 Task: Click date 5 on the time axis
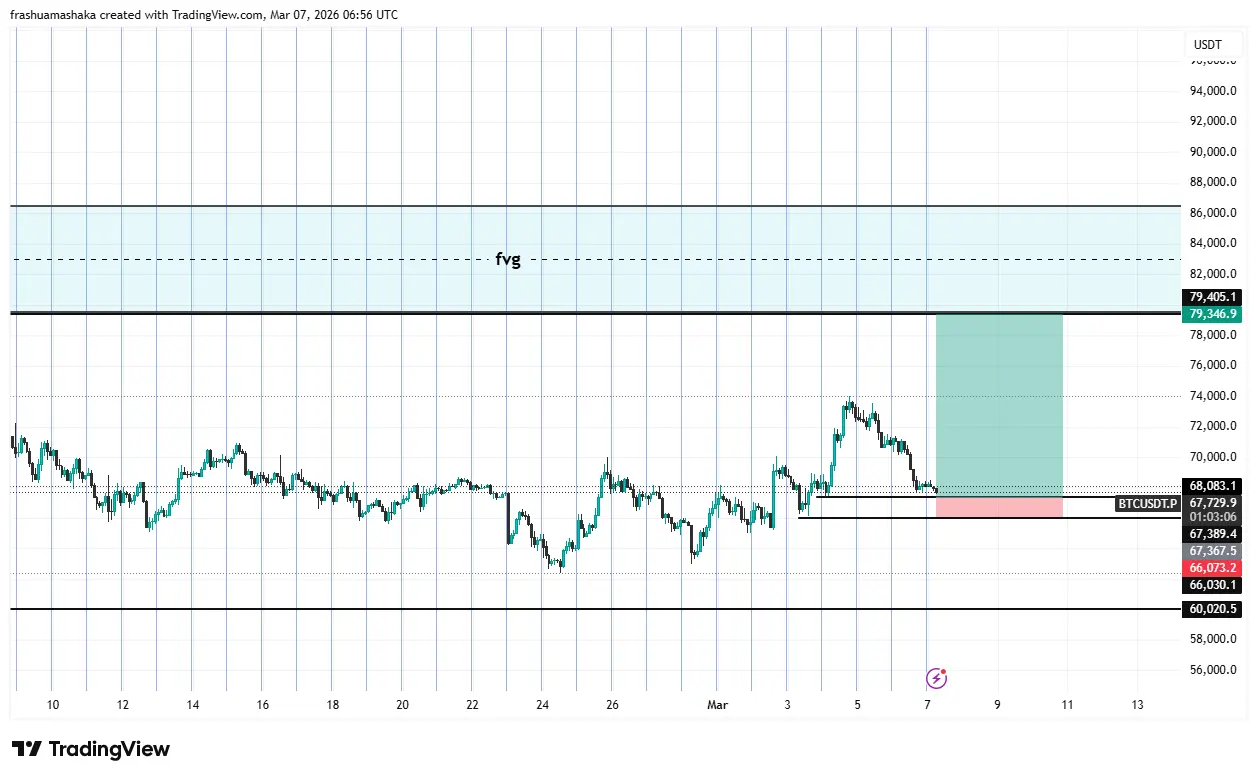pyautogui.click(x=857, y=705)
